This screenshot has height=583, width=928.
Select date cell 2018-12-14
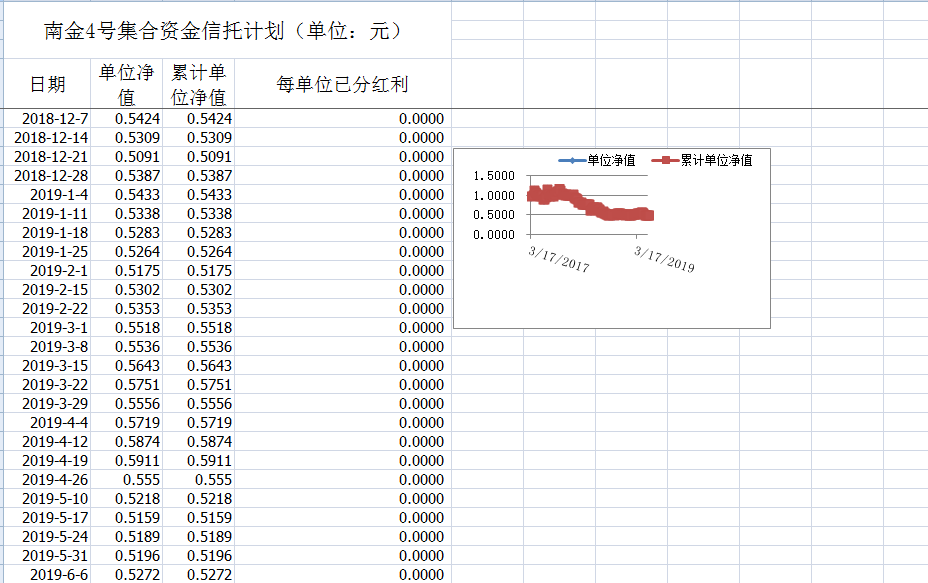point(47,137)
